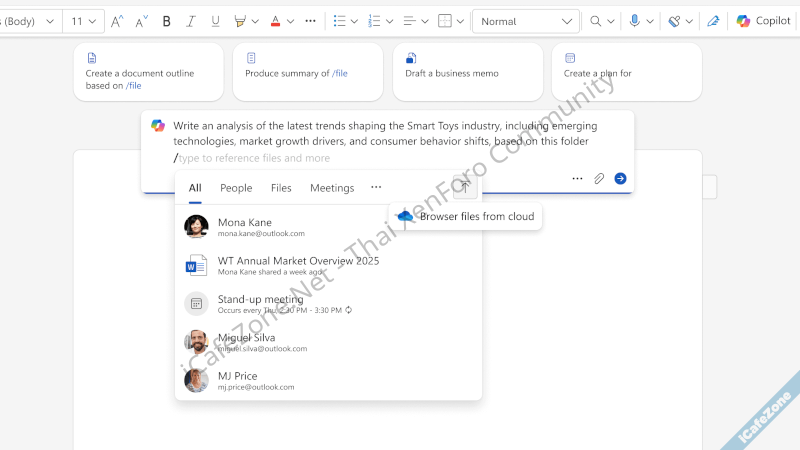The width and height of the screenshot is (800, 450).
Task: Select MJ Price from the list
Action: click(329, 381)
